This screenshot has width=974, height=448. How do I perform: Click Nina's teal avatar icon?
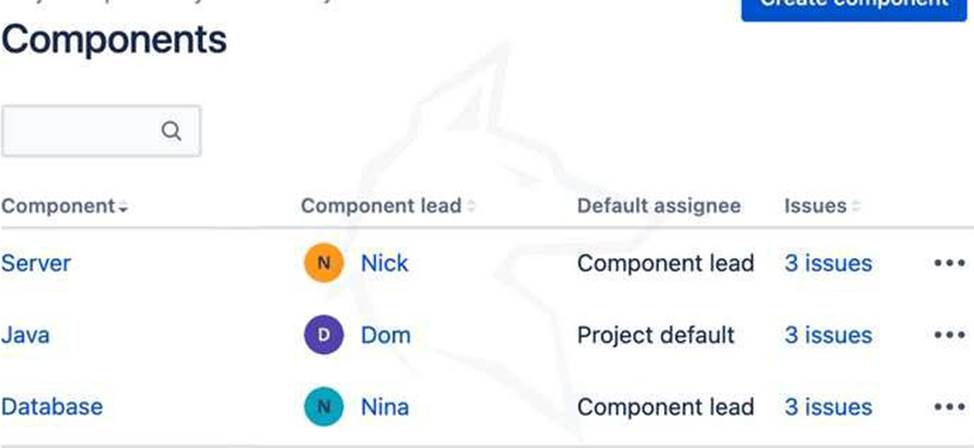[x=323, y=407]
